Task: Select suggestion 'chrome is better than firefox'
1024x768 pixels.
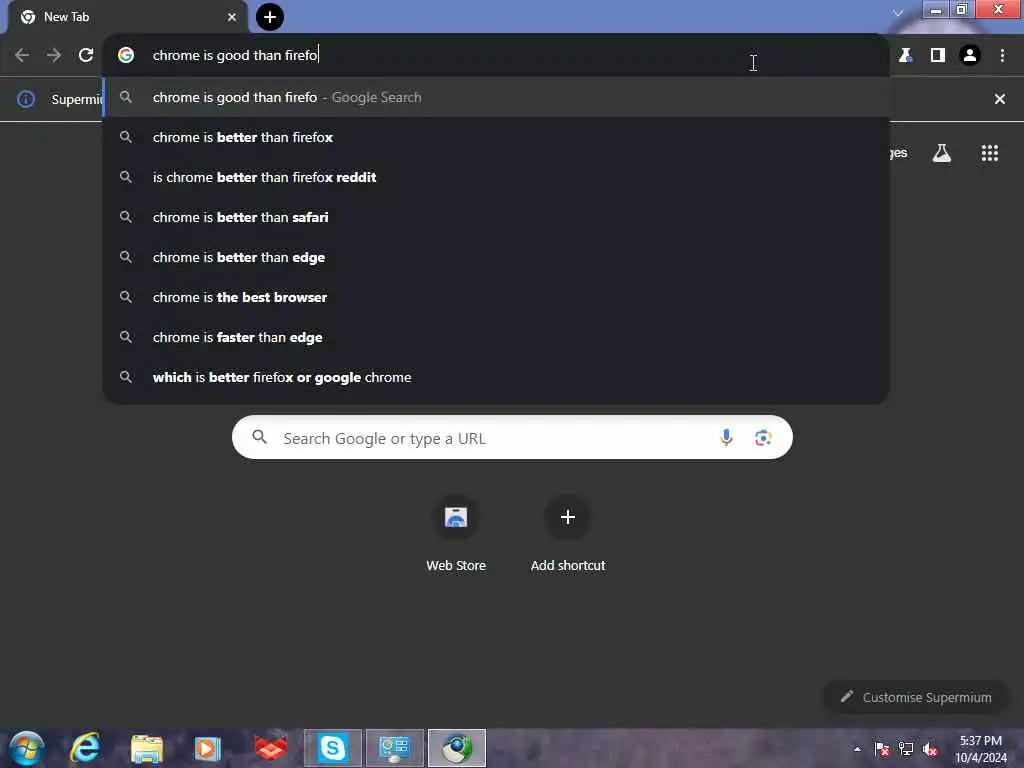Action: (496, 137)
